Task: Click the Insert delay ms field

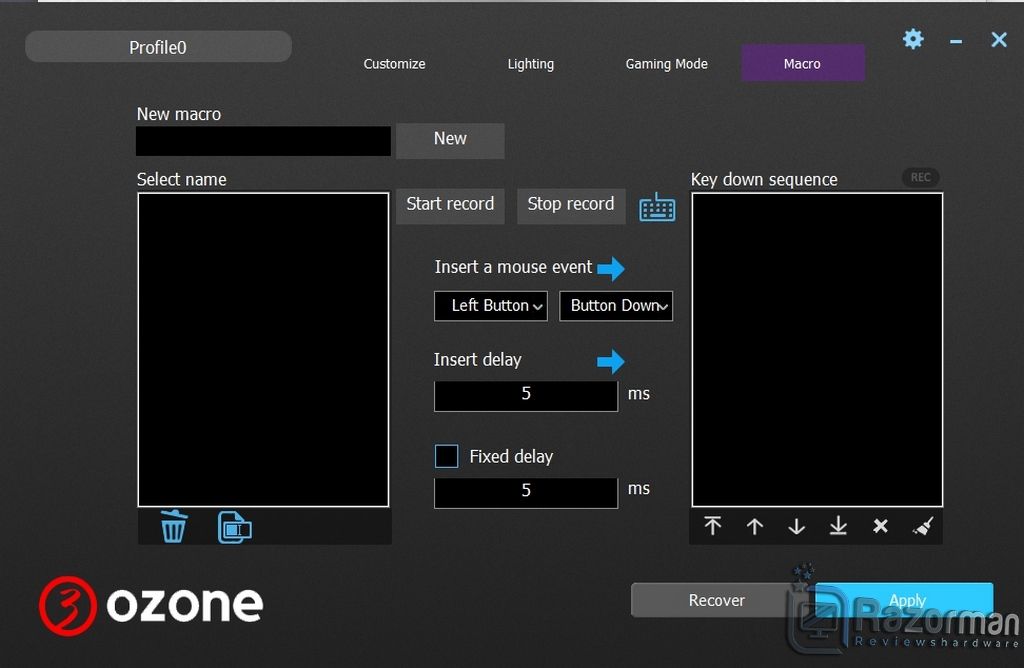Action: click(526, 394)
